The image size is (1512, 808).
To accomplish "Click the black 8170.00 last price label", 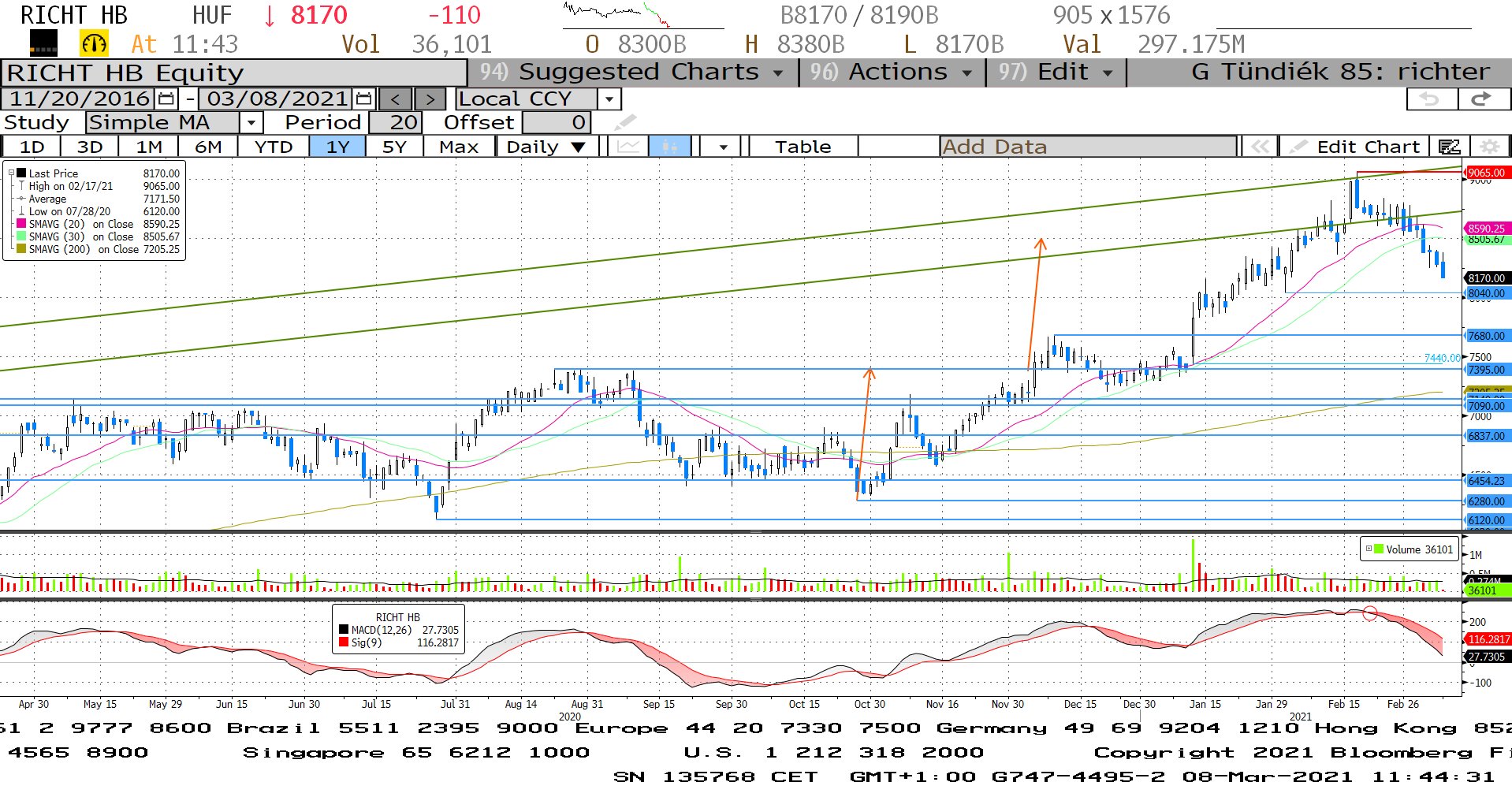I will tap(1486, 278).
